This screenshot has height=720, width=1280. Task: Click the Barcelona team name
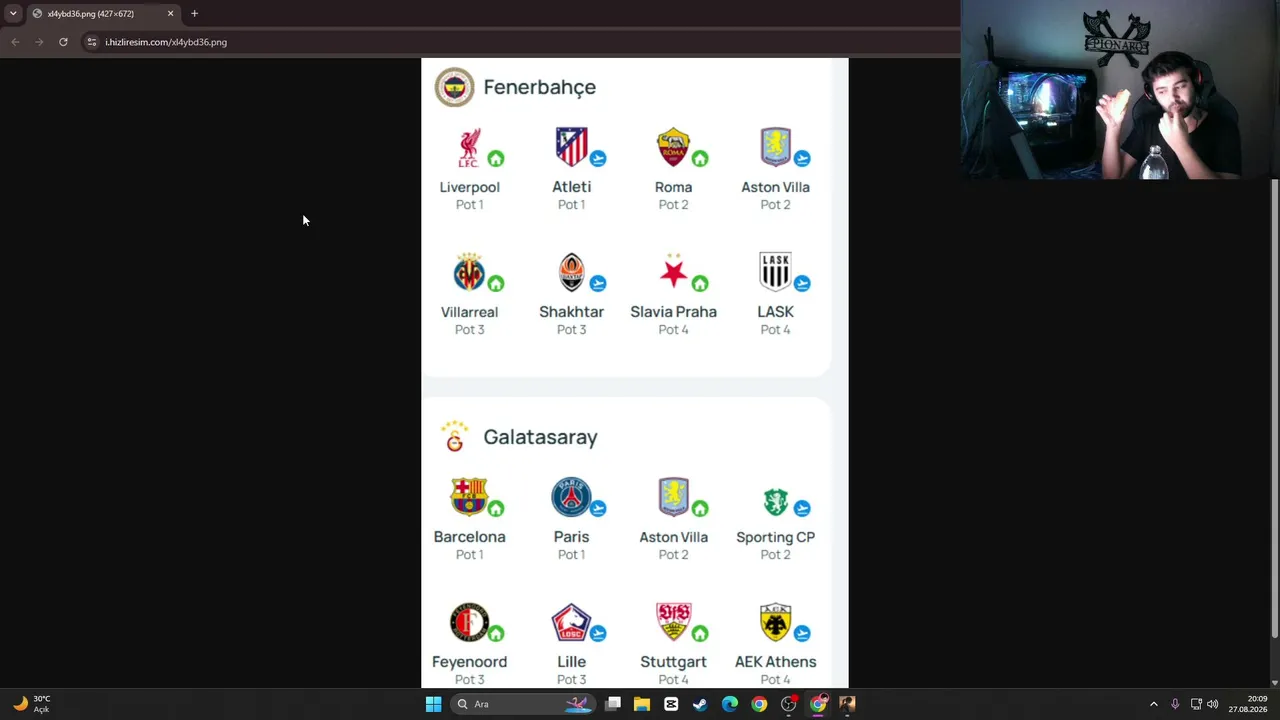point(469,537)
